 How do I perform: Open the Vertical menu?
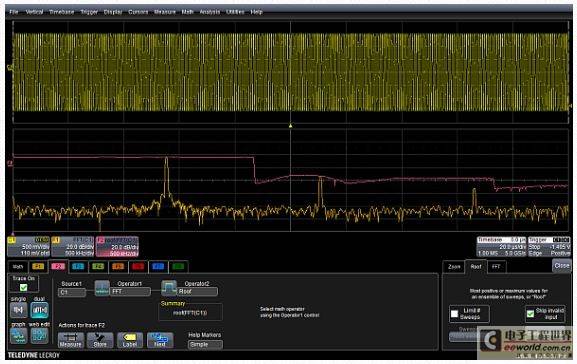pyautogui.click(x=34, y=12)
